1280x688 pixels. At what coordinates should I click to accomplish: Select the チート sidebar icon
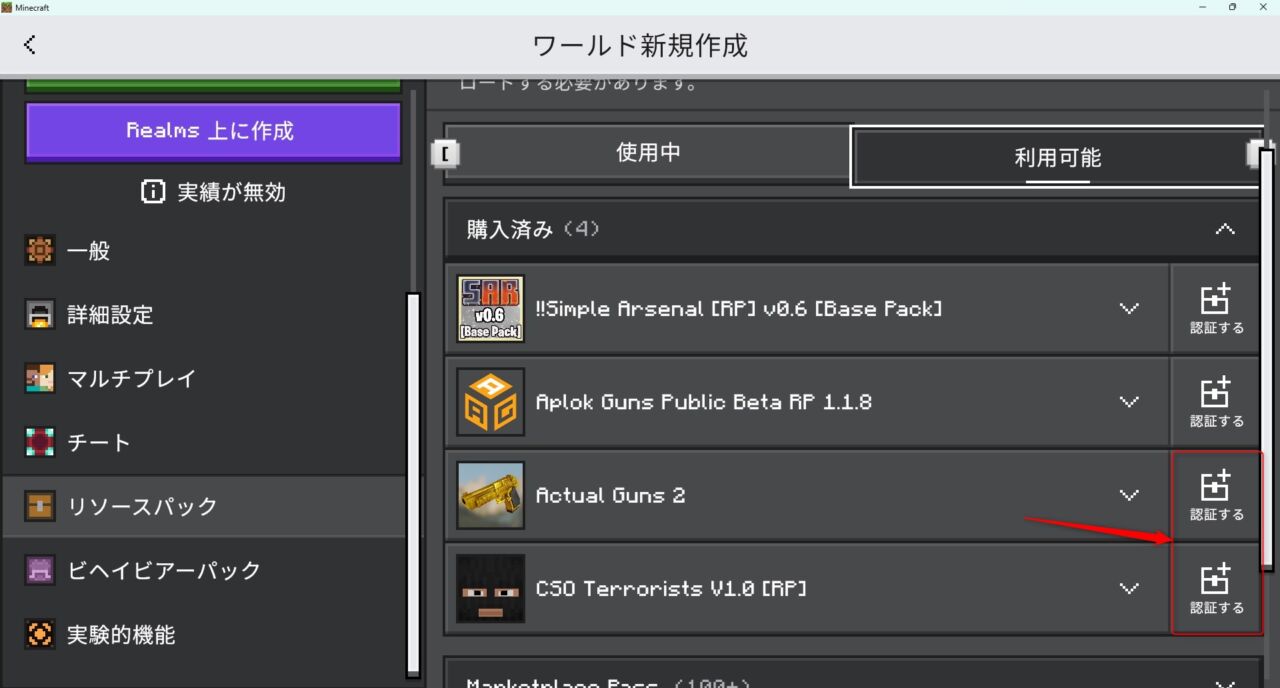pos(39,442)
